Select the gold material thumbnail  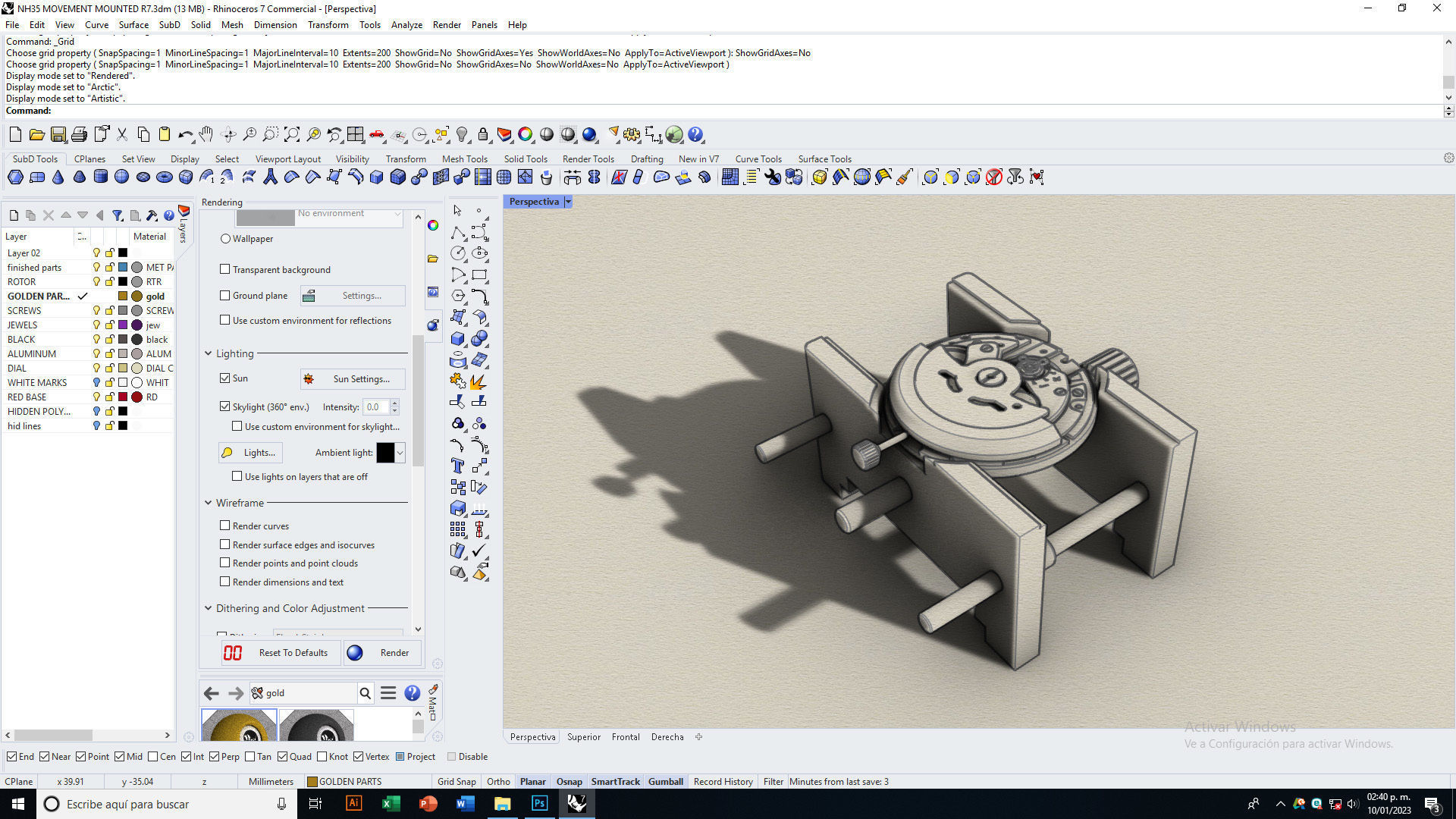(x=239, y=725)
